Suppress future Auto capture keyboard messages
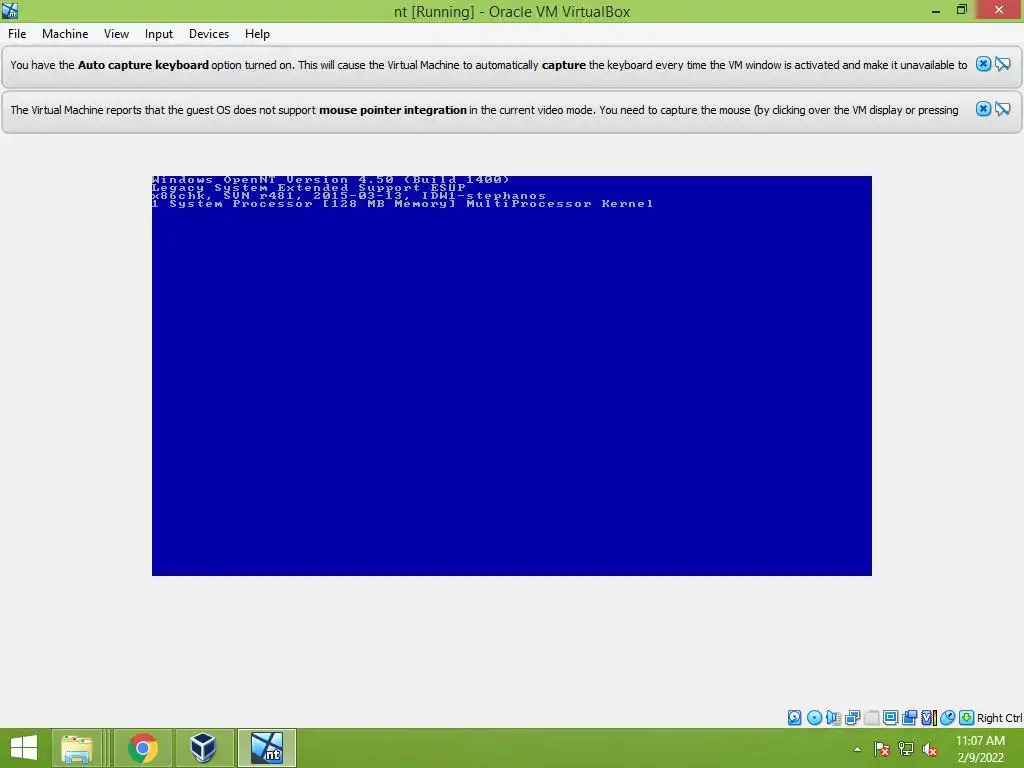Screen dimensions: 1024x768 (1002, 64)
